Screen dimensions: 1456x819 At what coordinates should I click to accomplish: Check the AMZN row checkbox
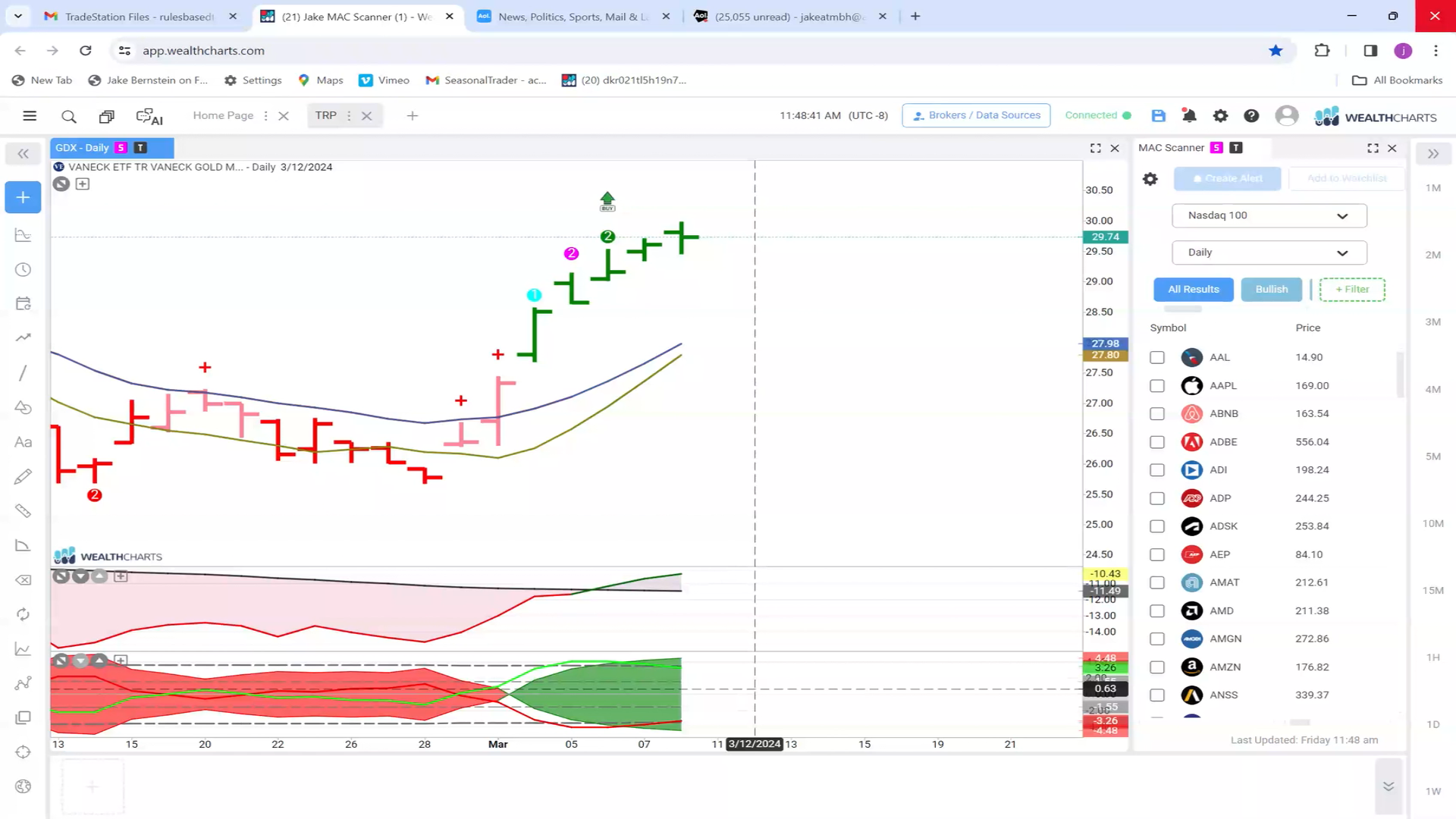coord(1156,667)
